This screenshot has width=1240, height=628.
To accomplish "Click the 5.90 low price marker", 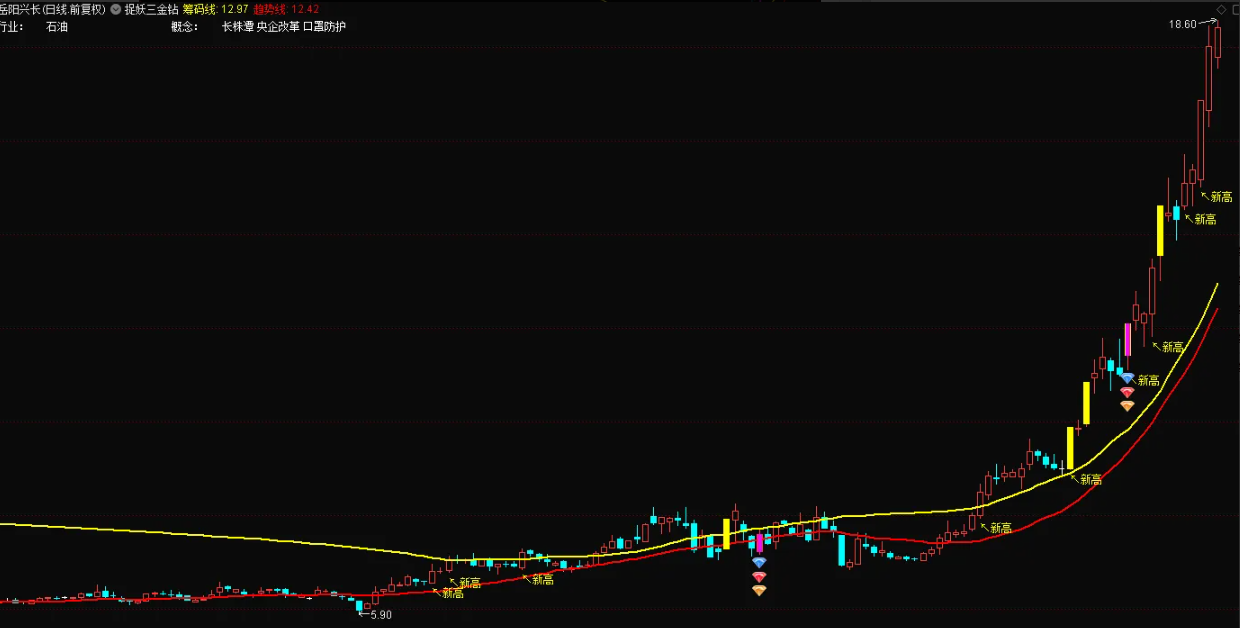I will (380, 614).
